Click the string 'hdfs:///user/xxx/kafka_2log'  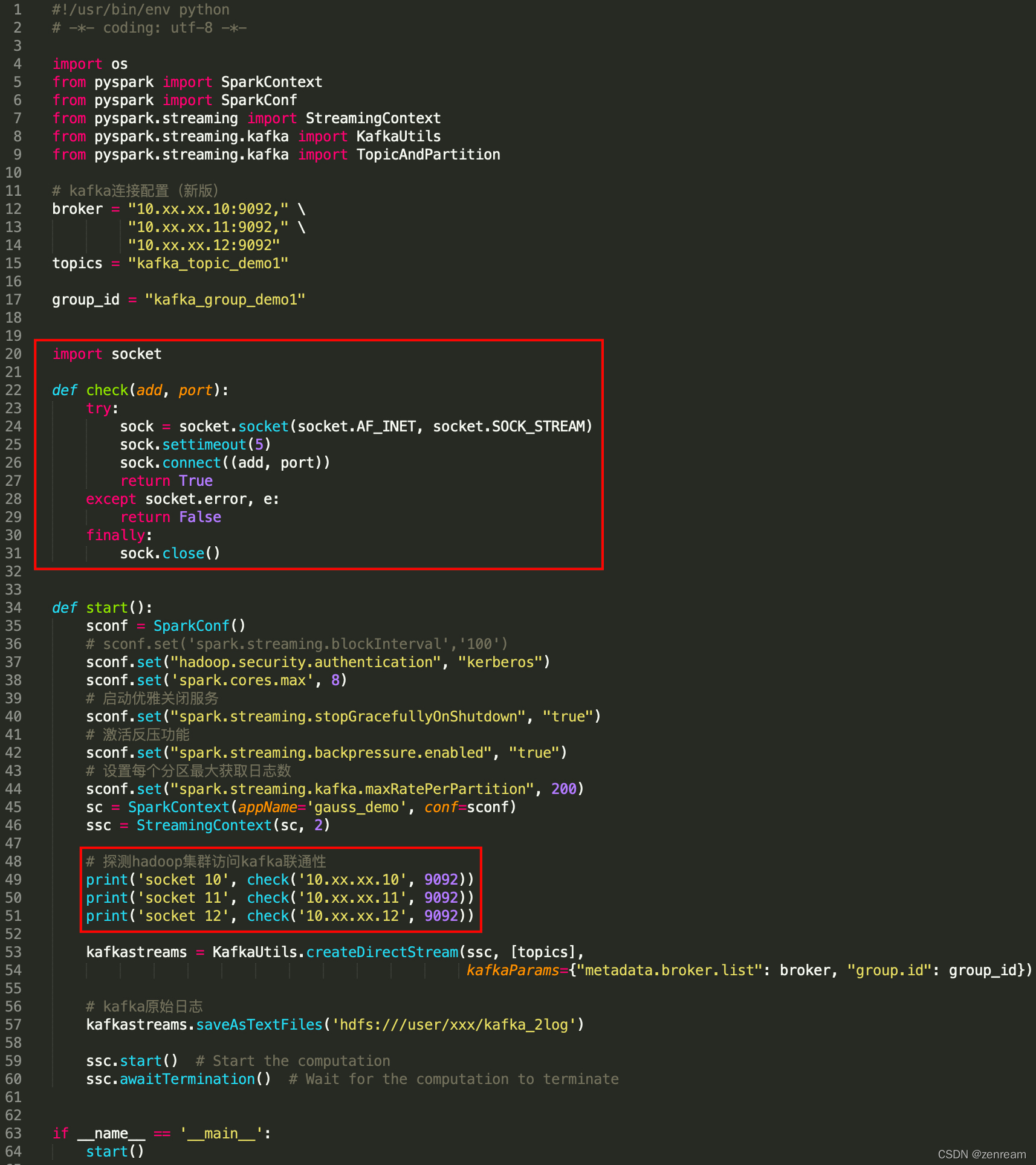[x=453, y=1025]
